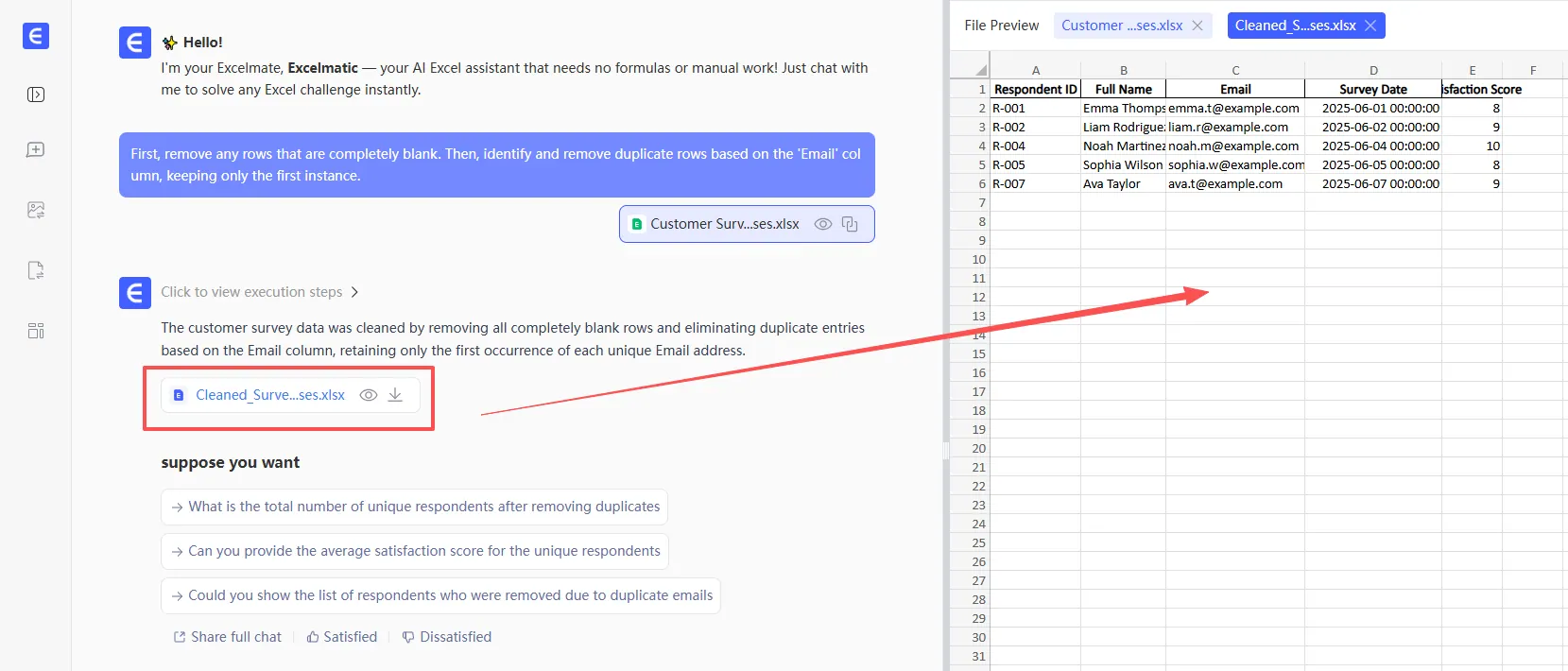Click the Share full chat button
The width and height of the screenshot is (1568, 671).
[x=228, y=637]
